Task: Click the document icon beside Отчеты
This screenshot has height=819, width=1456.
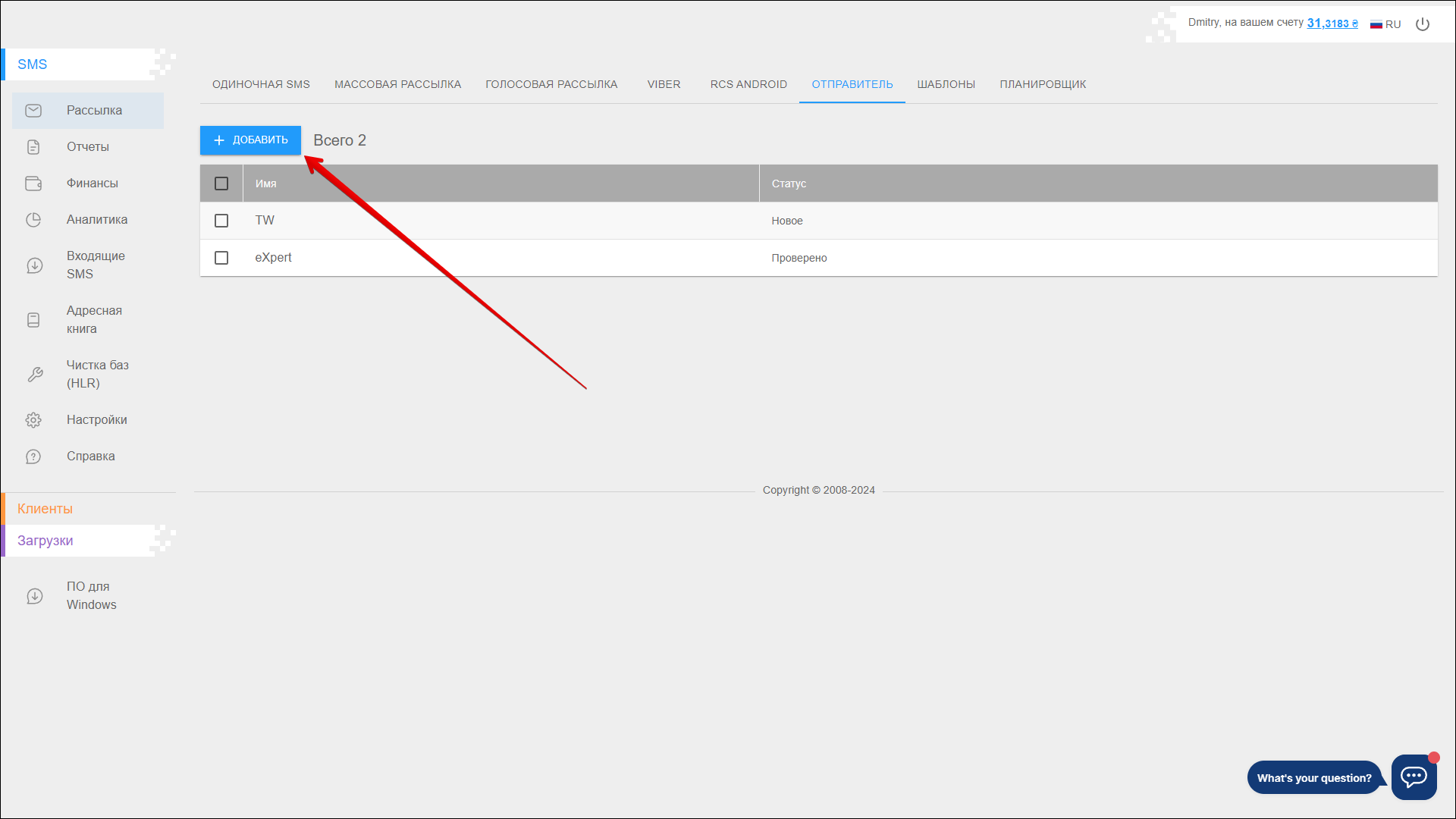Action: pyautogui.click(x=33, y=147)
